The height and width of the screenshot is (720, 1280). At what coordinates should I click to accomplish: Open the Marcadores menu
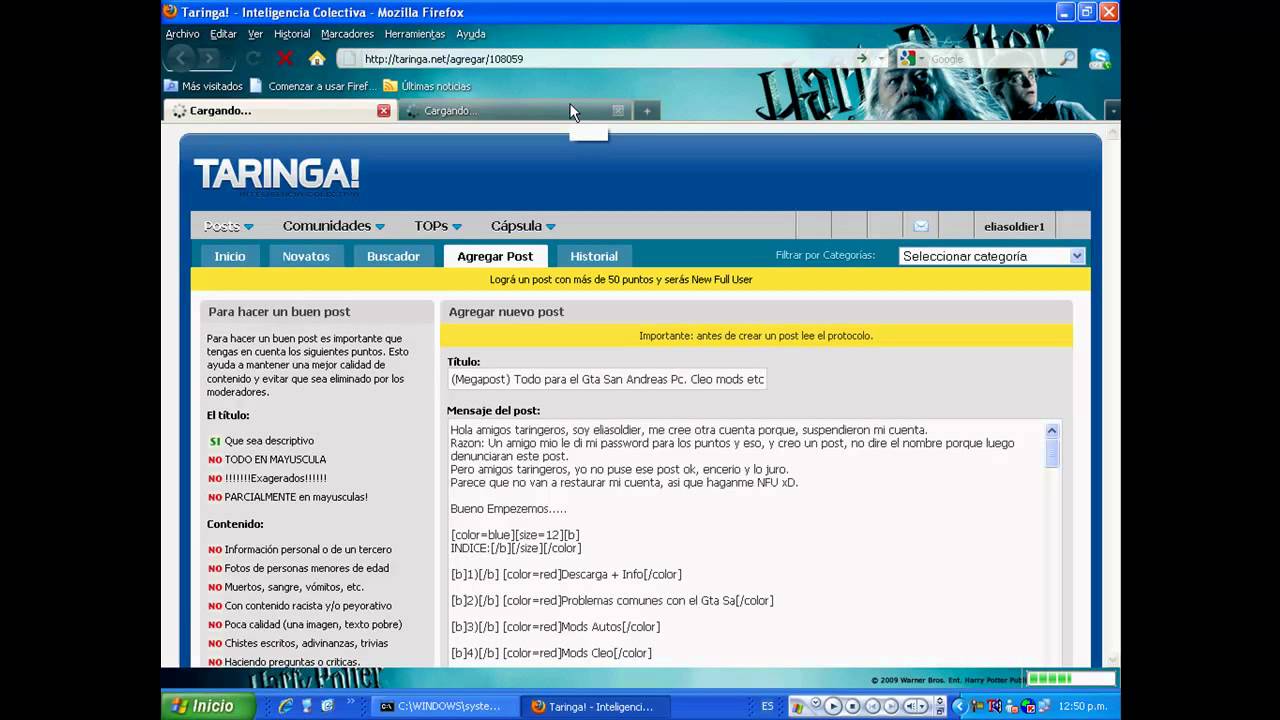(347, 34)
